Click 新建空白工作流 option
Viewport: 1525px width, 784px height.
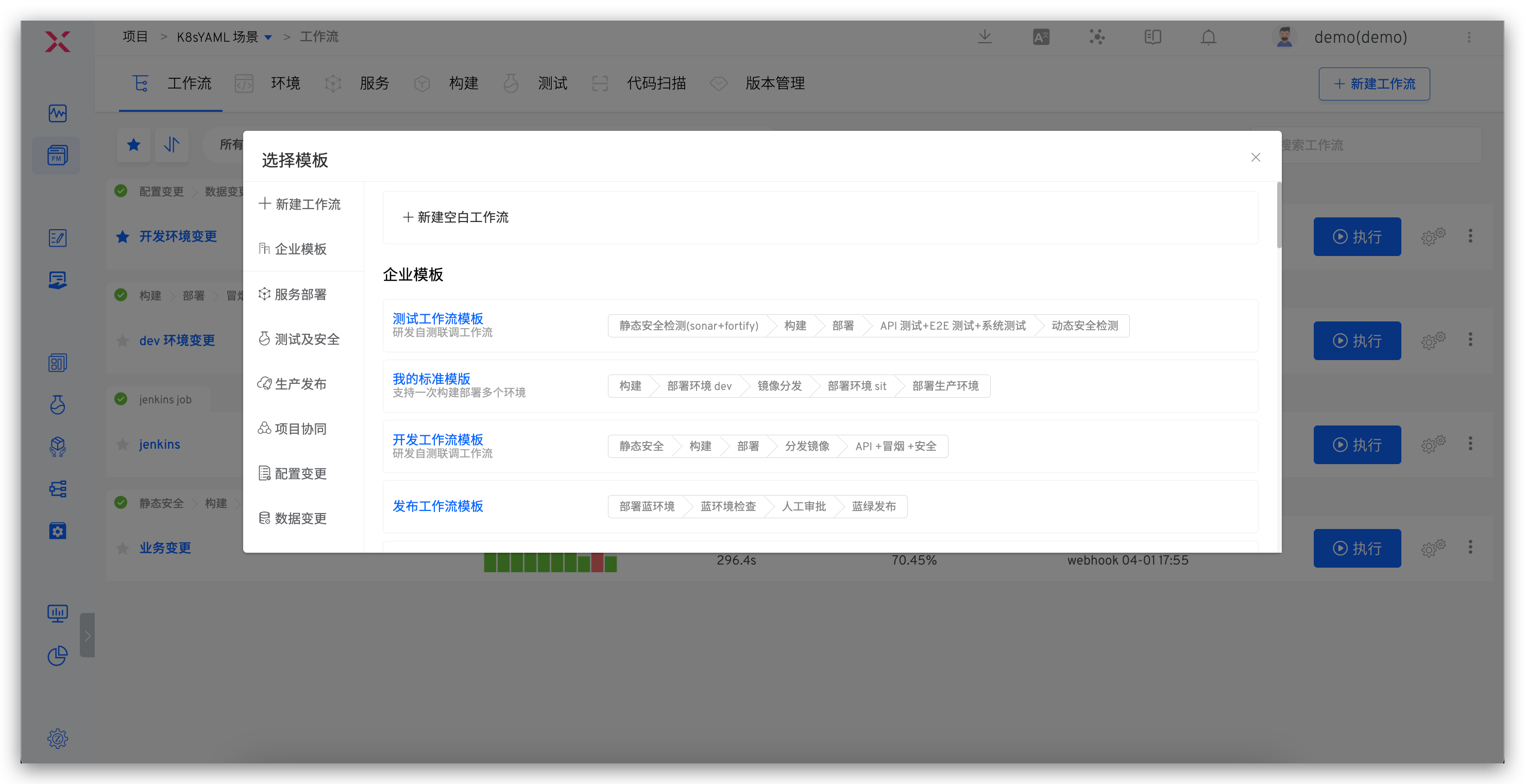(456, 217)
